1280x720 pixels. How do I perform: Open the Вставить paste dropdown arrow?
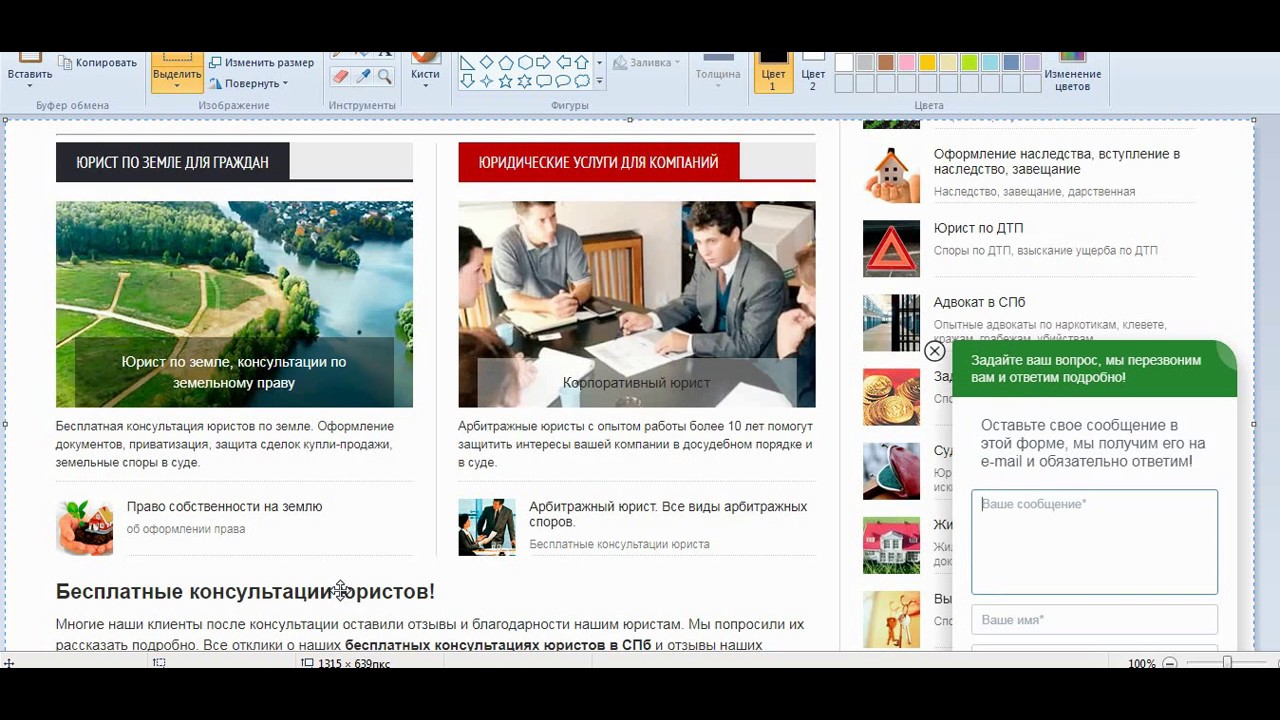tap(30, 86)
